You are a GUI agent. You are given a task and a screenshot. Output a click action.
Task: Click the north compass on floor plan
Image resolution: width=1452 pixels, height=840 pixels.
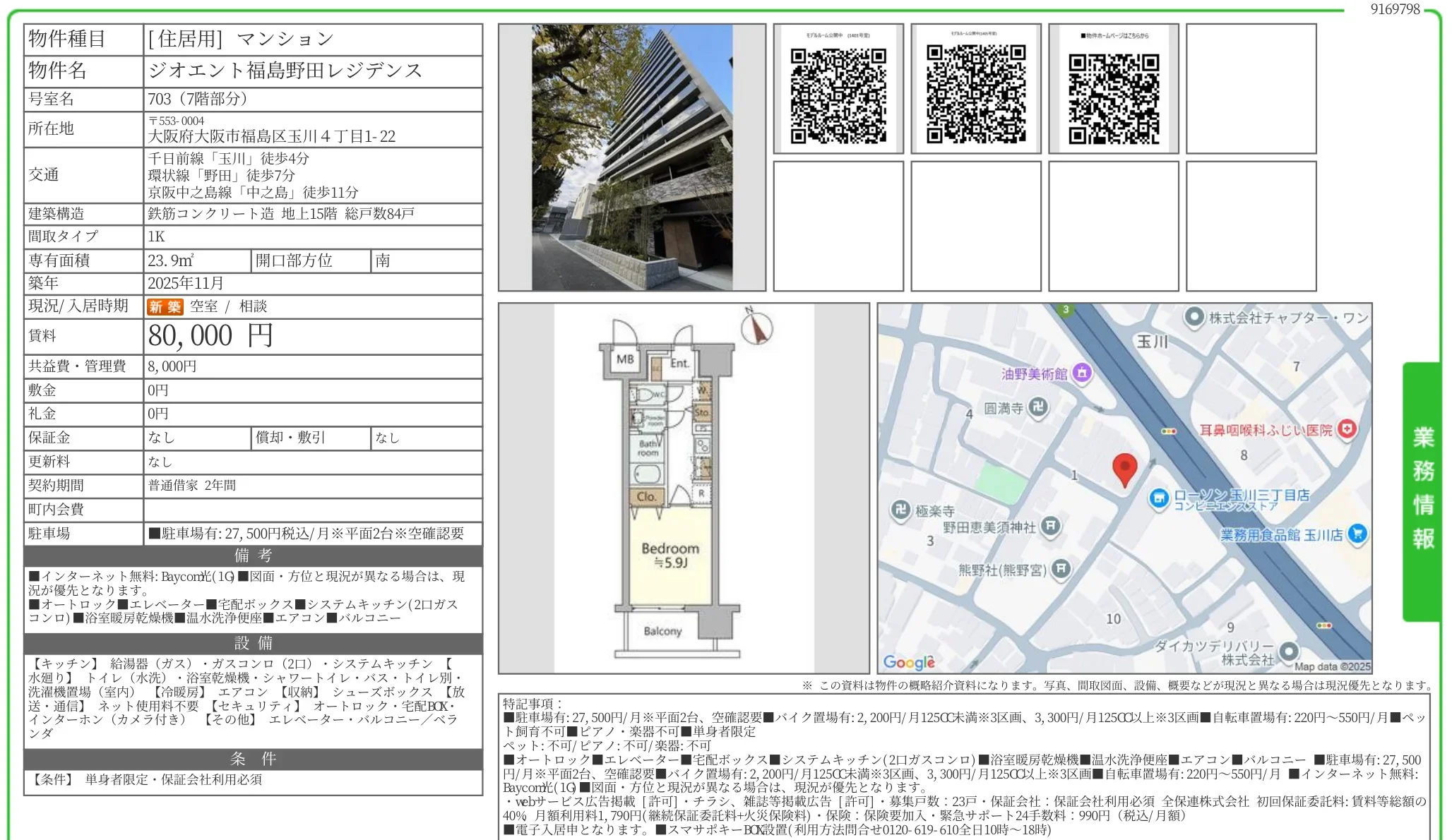[x=756, y=327]
